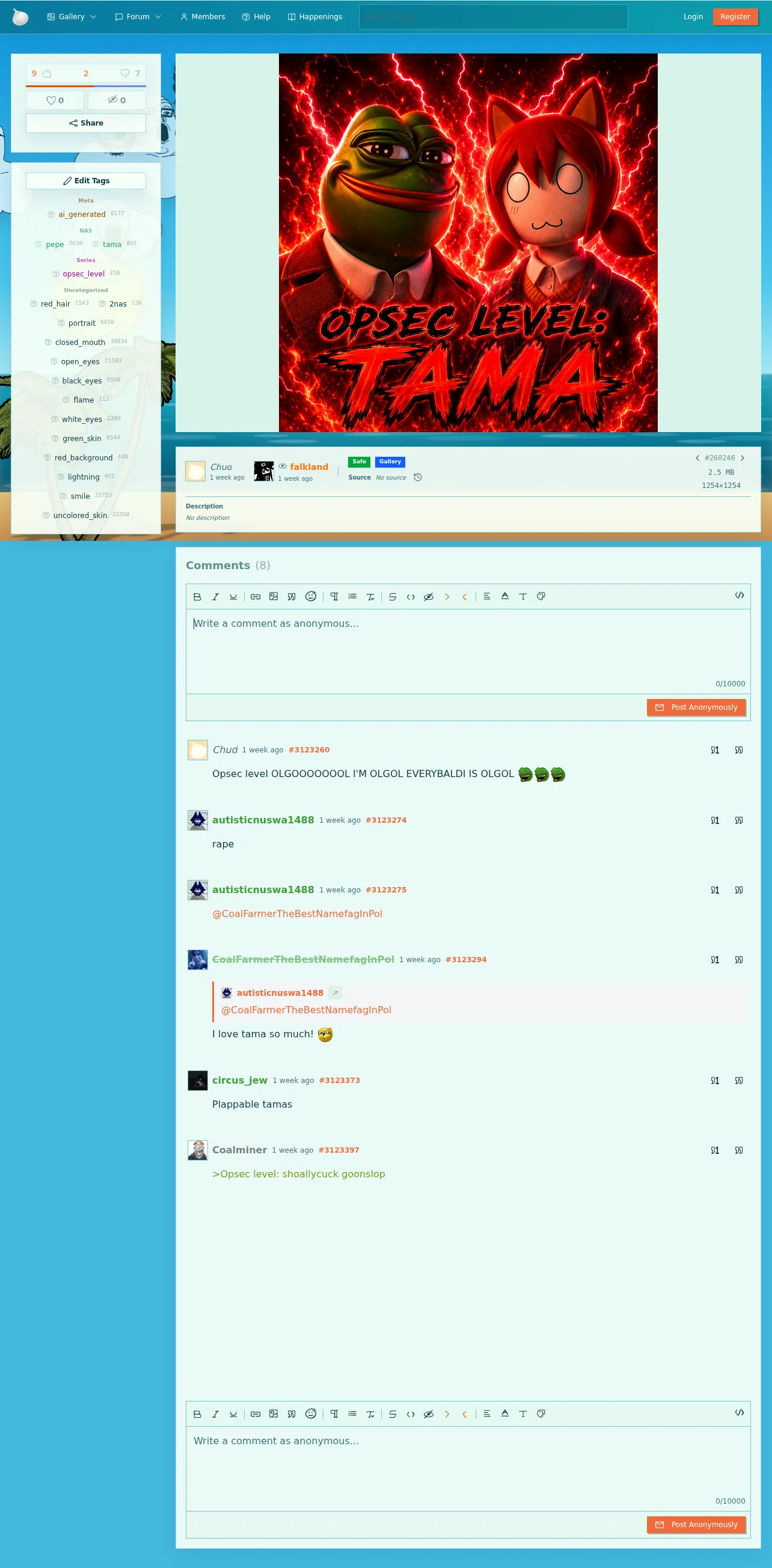Expand the Forum dropdown chevron
The image size is (772, 1568).
(158, 17)
